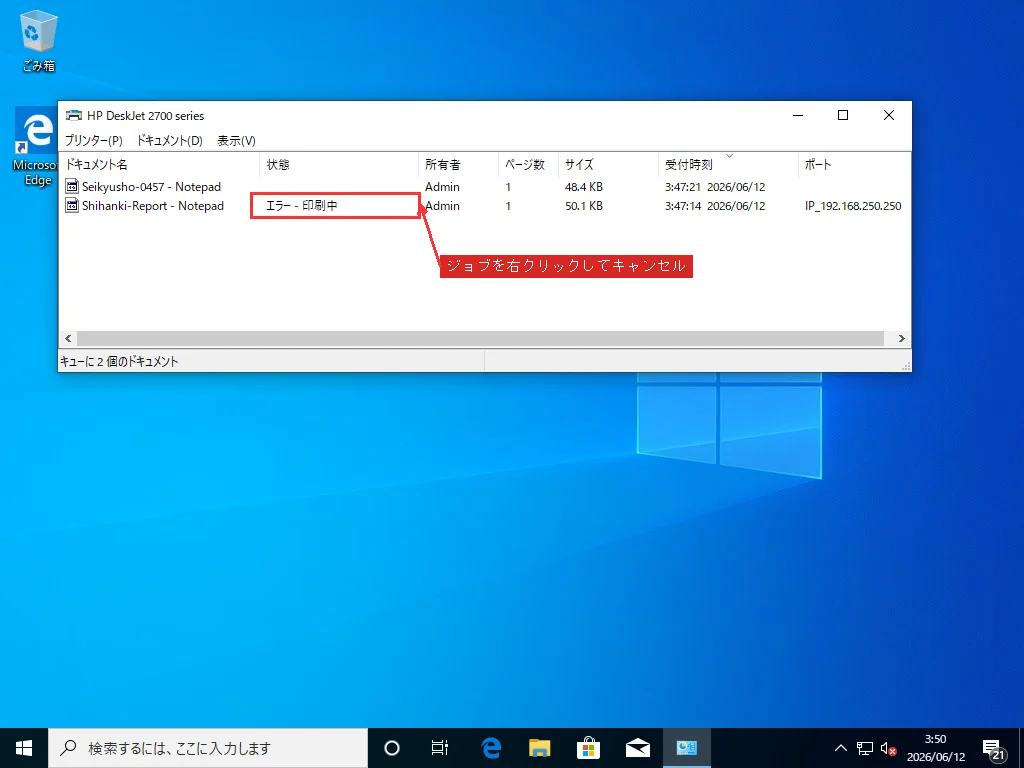Sort by 受付時刻 column header
The height and width of the screenshot is (768, 1024).
pos(728,165)
